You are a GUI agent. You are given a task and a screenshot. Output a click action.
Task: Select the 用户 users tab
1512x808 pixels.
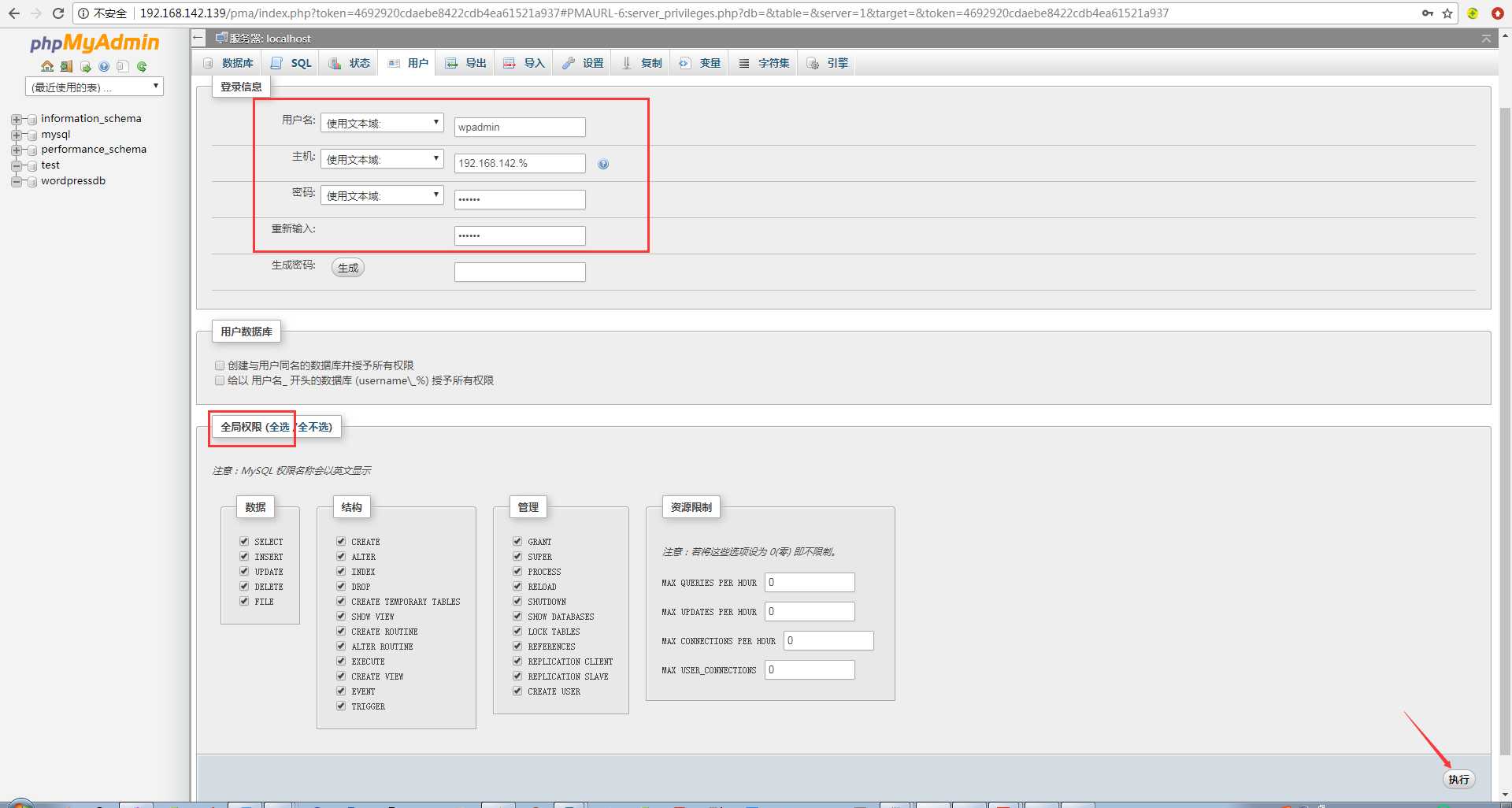pos(408,63)
